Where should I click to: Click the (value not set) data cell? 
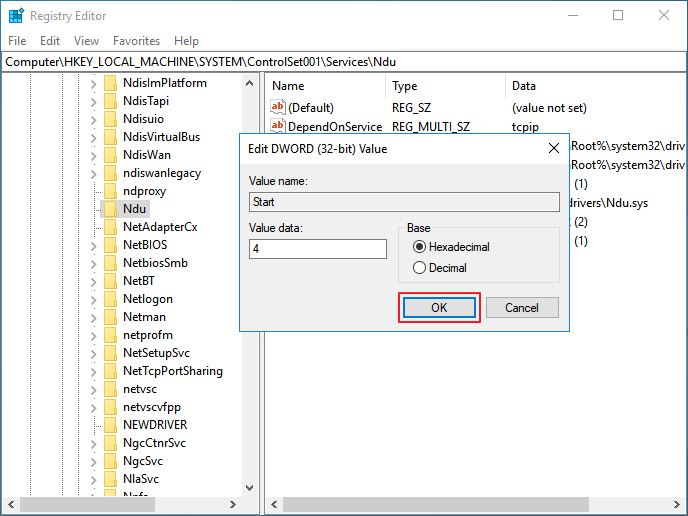tap(549, 108)
